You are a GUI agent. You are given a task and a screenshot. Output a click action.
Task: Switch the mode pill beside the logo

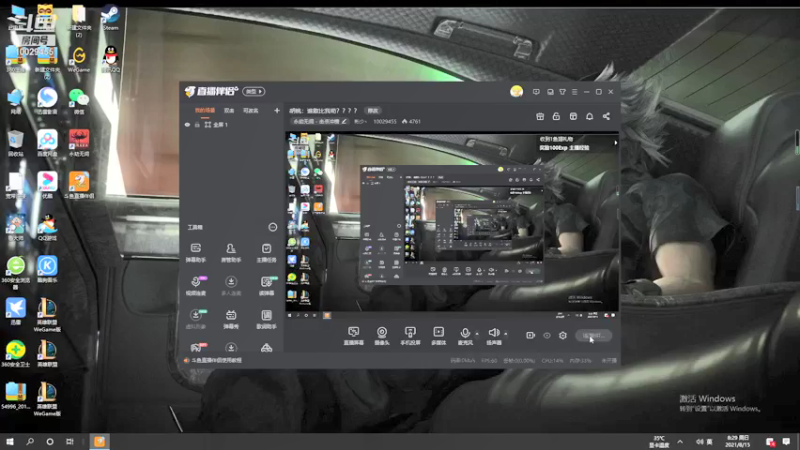pos(254,91)
